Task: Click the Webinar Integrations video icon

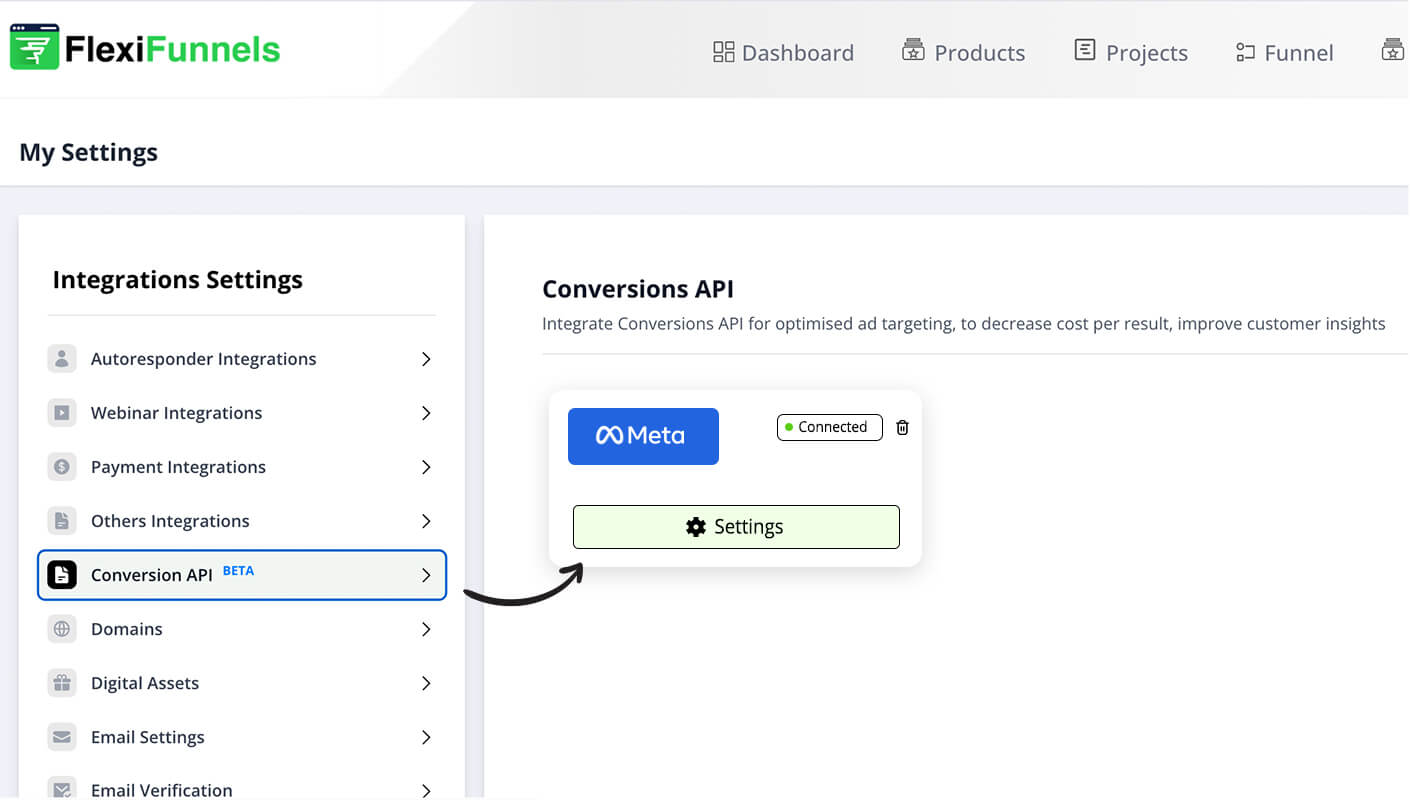Action: click(x=61, y=412)
